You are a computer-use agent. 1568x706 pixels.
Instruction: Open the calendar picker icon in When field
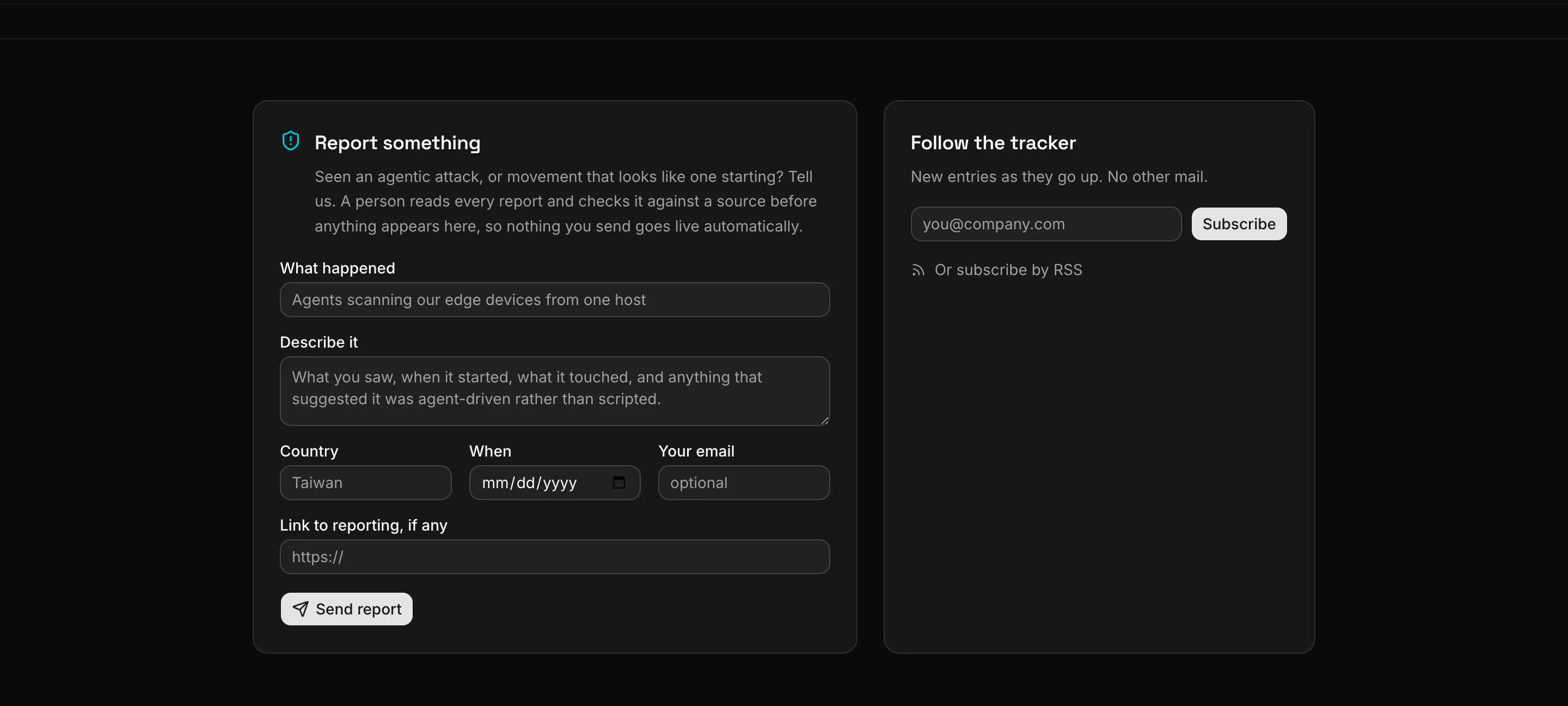coord(618,483)
